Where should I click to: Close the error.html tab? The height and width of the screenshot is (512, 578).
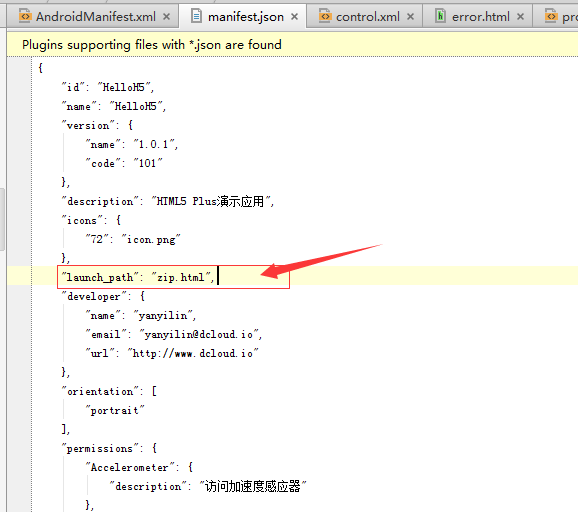pos(520,17)
